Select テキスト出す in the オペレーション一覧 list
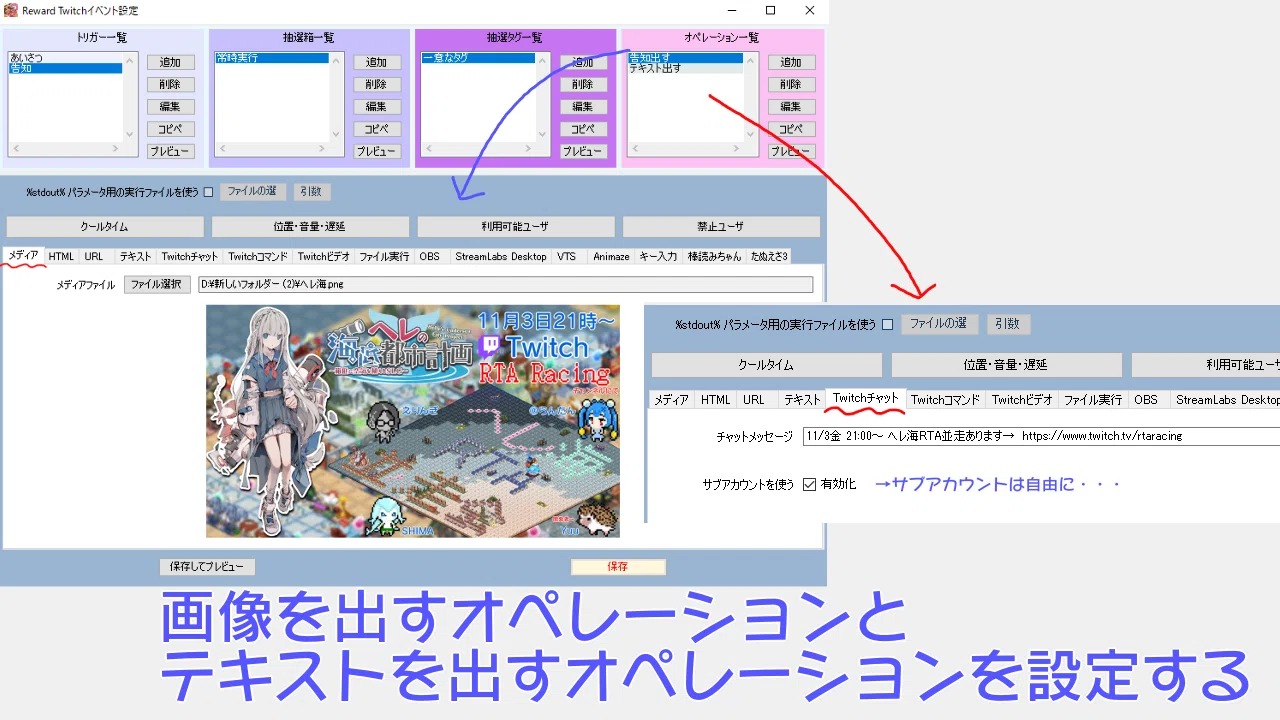This screenshot has height=720, width=1280. click(x=685, y=68)
